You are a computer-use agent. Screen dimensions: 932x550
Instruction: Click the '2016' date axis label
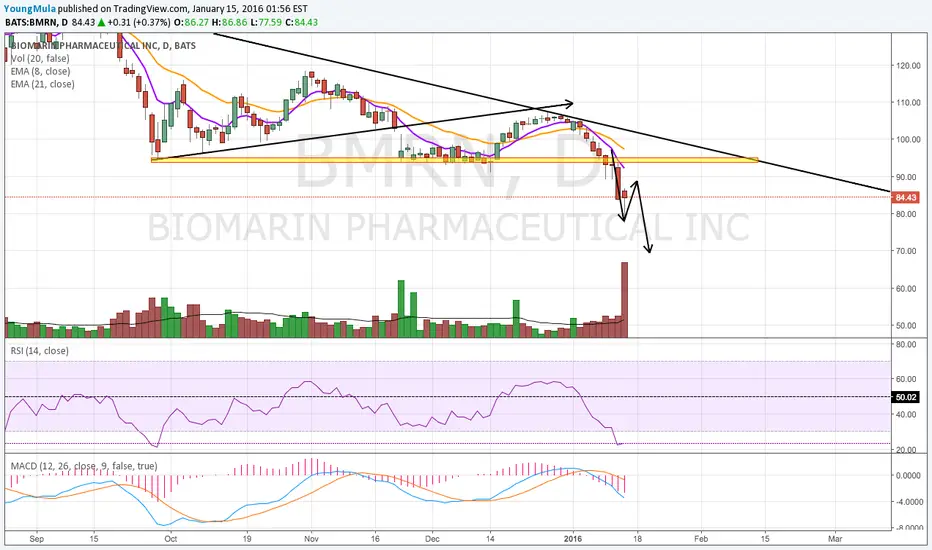574,539
